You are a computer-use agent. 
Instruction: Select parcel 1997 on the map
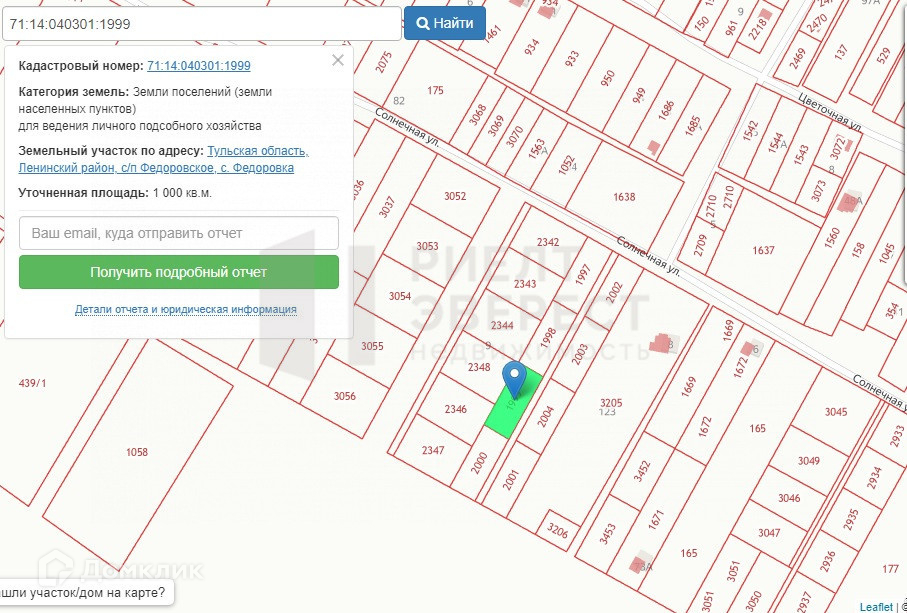[582, 275]
